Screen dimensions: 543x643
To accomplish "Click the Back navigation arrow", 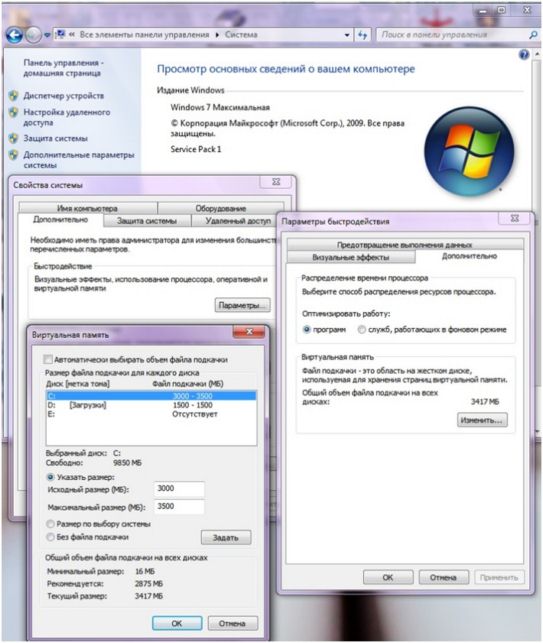I will point(14,35).
